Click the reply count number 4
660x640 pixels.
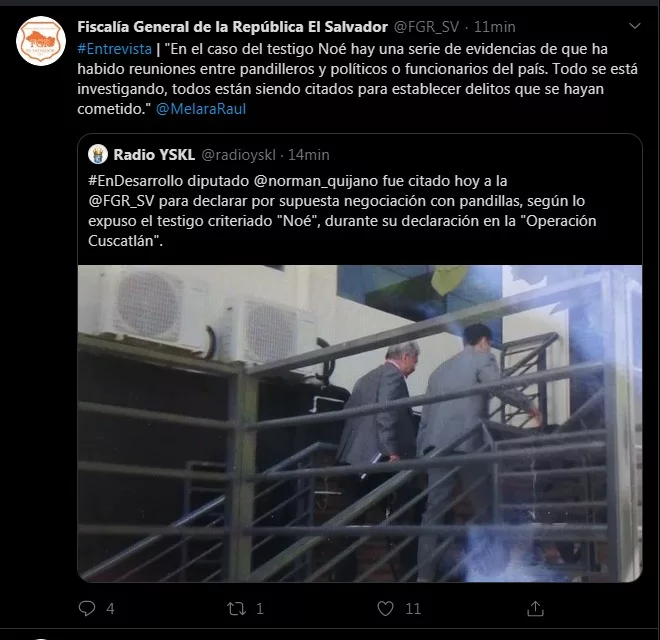(x=110, y=609)
